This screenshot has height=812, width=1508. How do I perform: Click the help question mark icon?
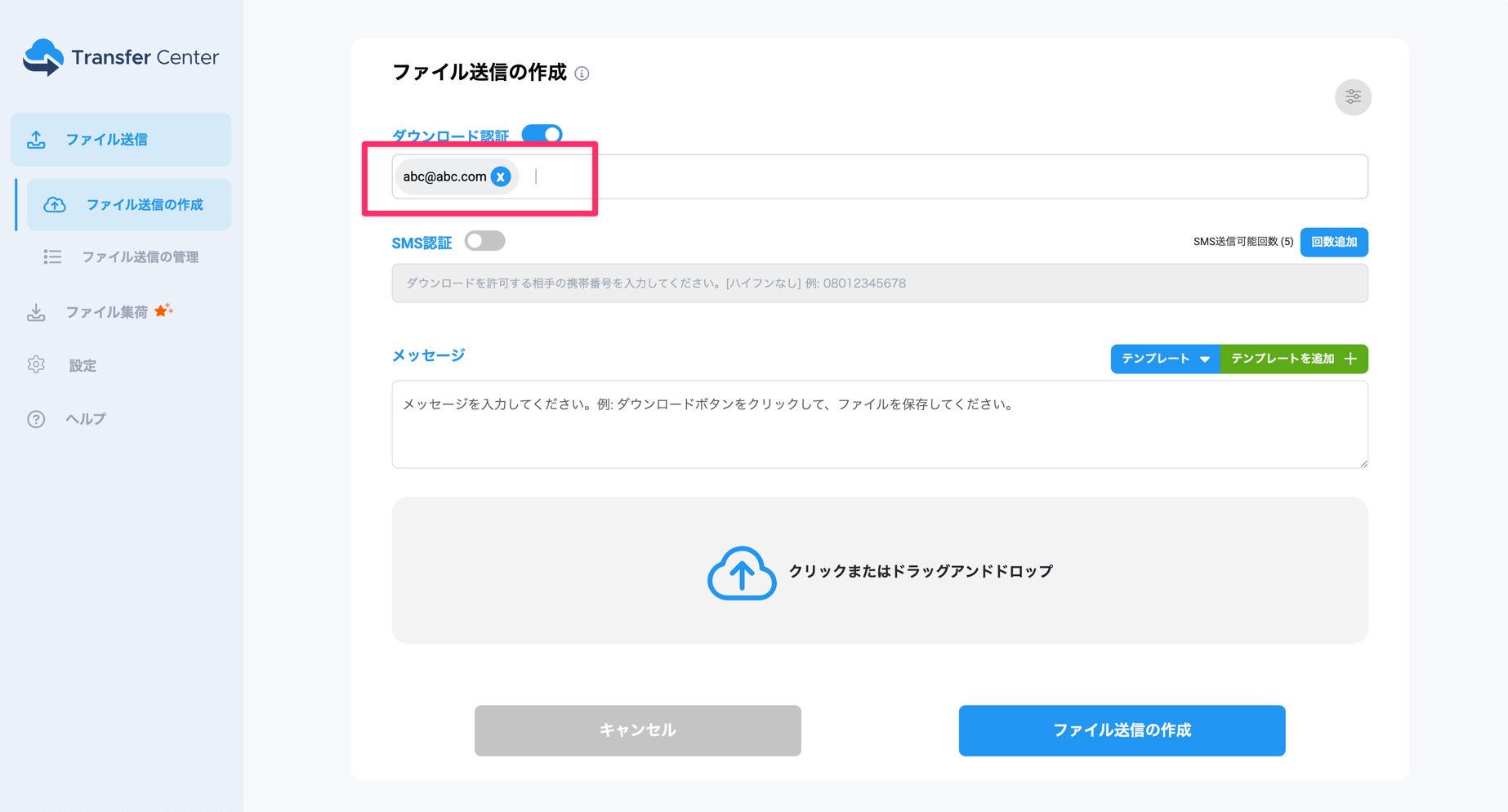pos(36,419)
